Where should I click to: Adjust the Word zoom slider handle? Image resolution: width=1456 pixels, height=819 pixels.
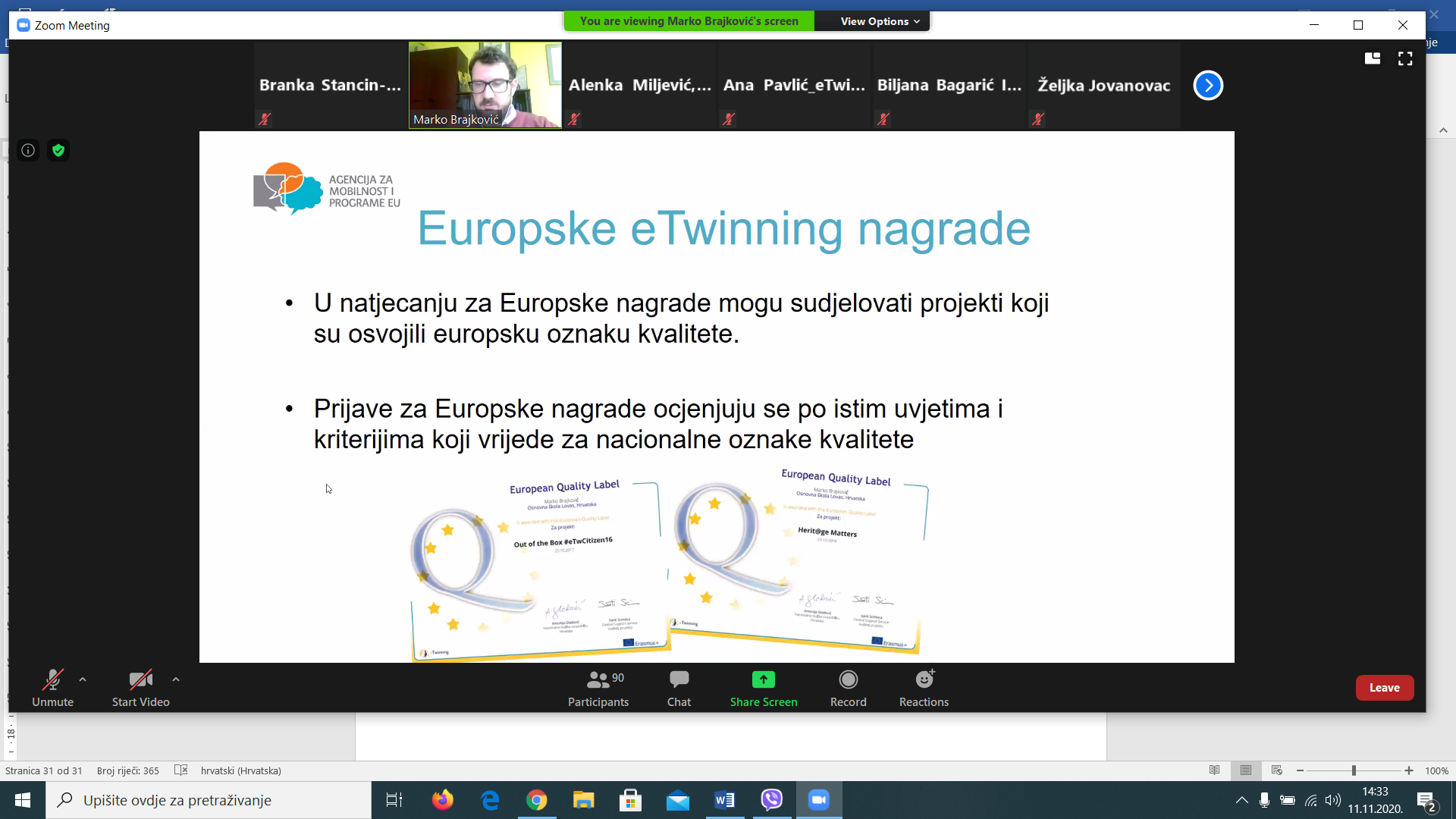[1354, 770]
